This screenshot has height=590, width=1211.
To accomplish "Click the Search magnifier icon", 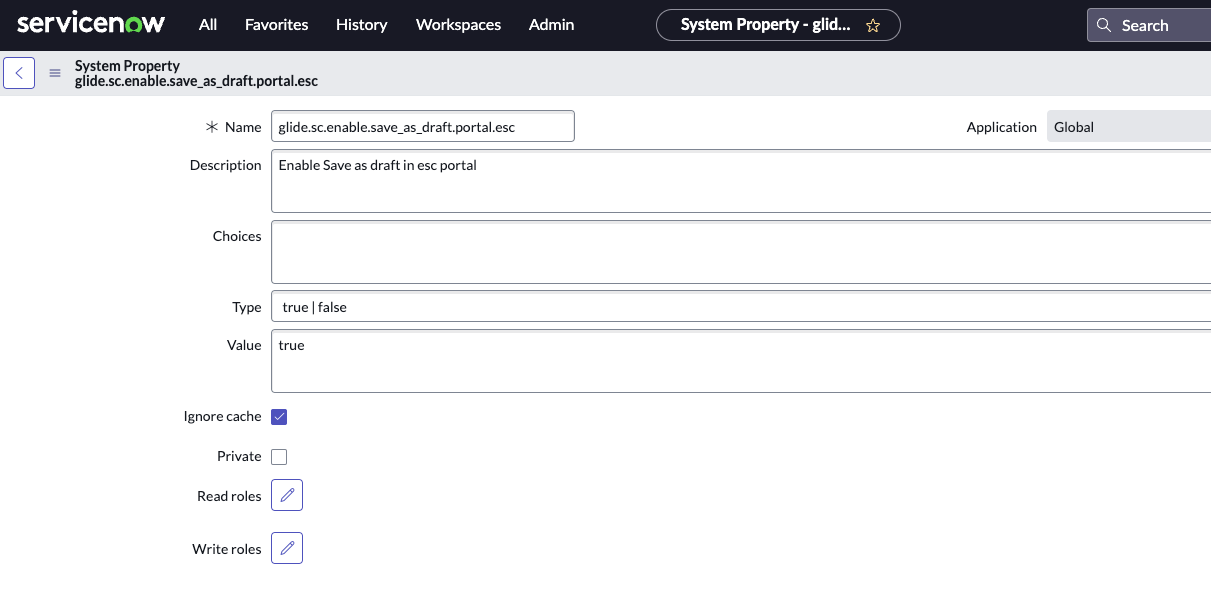I will pos(1104,25).
